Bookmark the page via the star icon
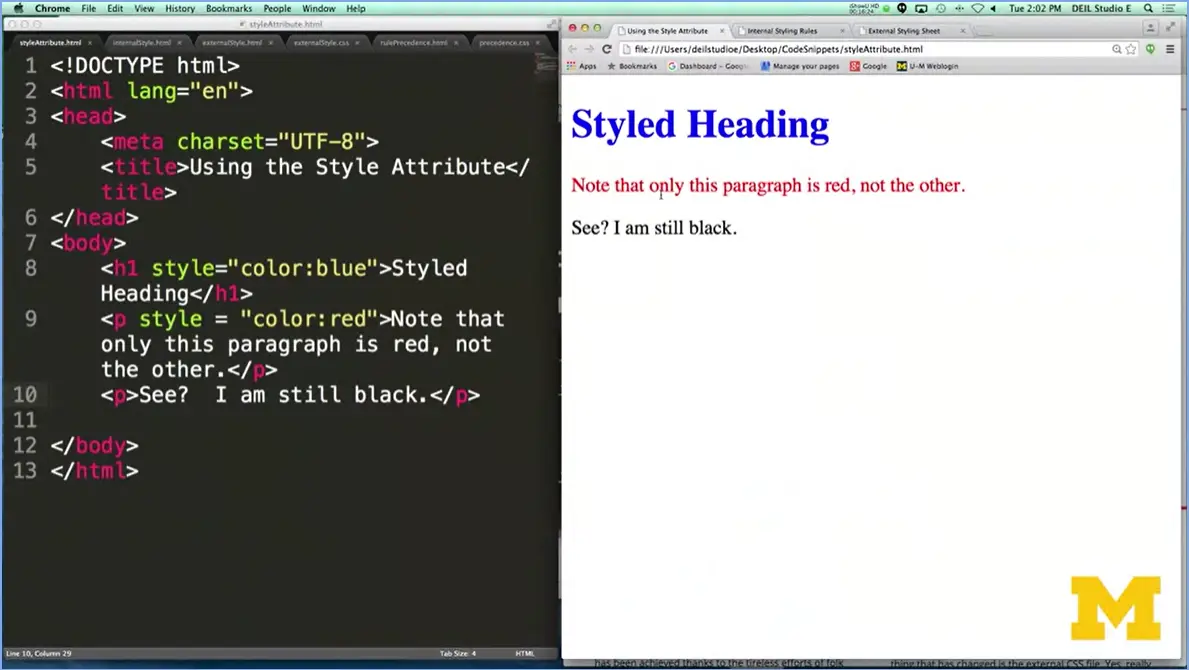The width and height of the screenshot is (1189, 670). pos(1129,46)
